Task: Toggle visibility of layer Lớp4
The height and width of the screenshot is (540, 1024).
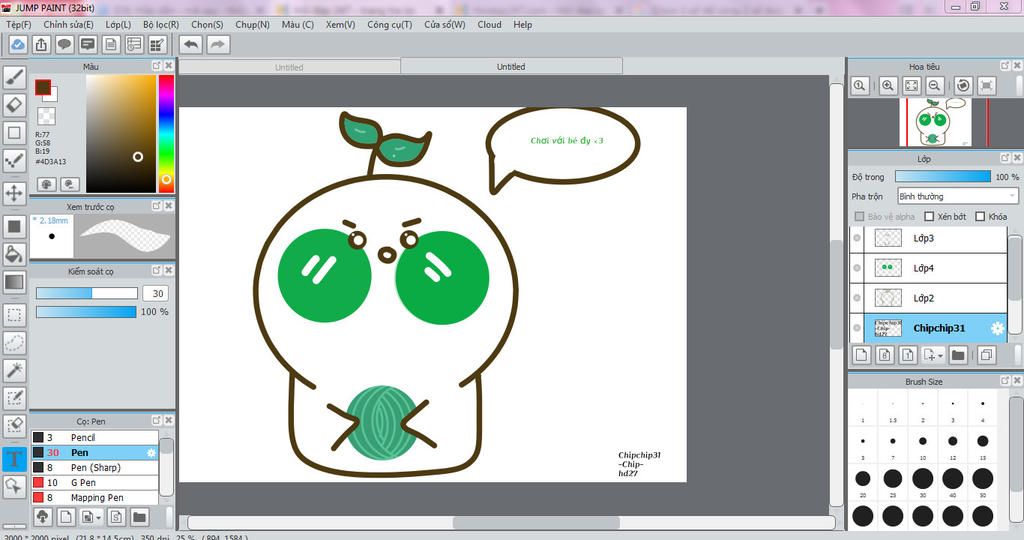Action: click(x=857, y=268)
